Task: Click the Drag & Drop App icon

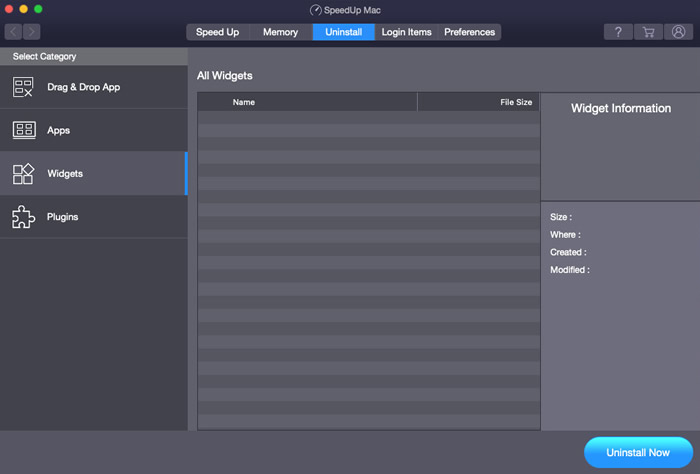Action: pos(23,87)
